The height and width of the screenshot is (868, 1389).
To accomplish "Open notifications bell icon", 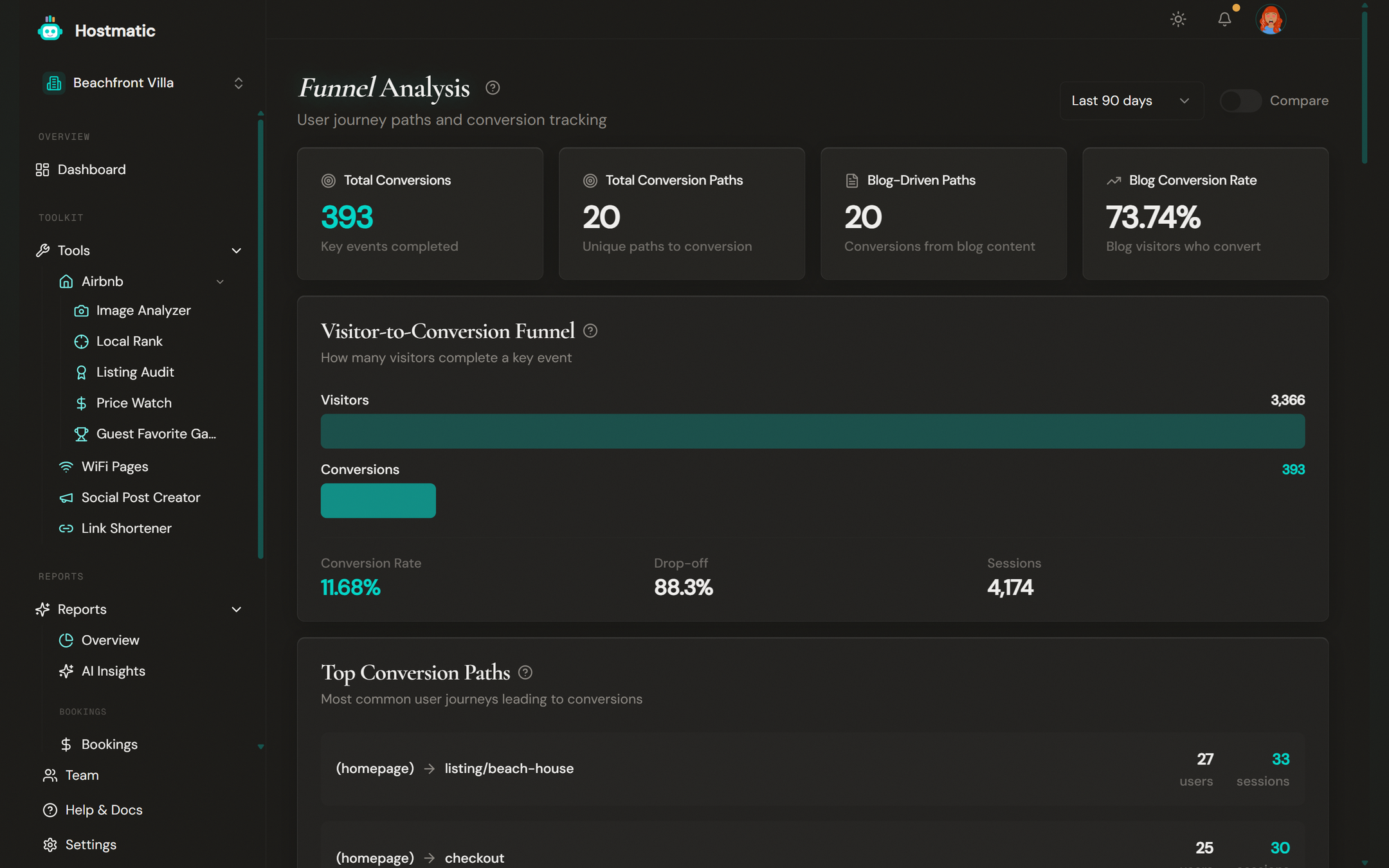I will (x=1224, y=19).
